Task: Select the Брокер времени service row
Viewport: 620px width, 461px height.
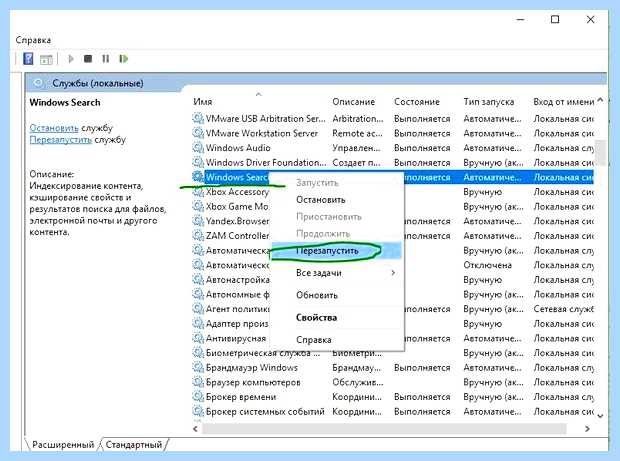Action: click(x=393, y=397)
